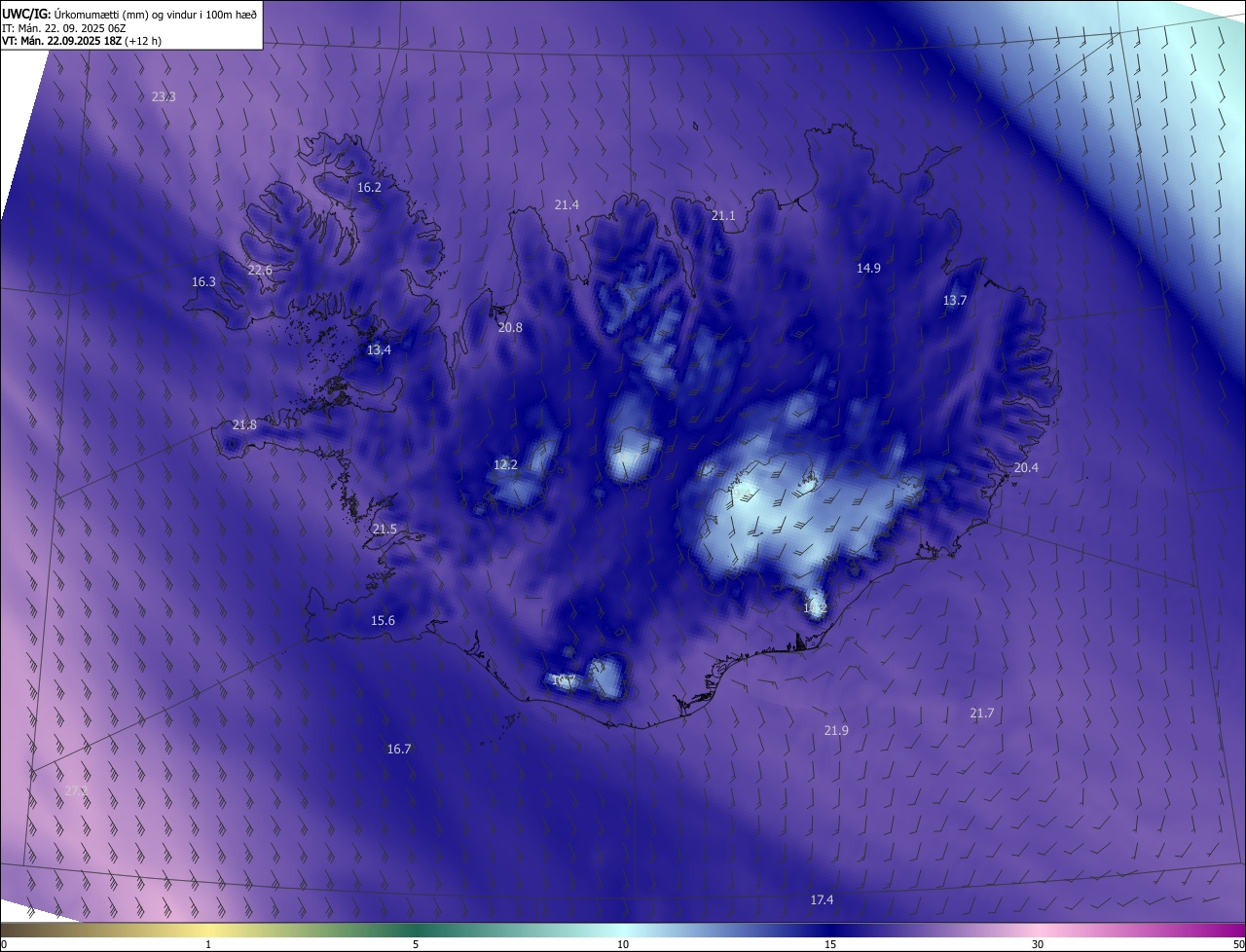Select the 21.5 value on the west coast
The width and height of the screenshot is (1246, 952).
coord(385,529)
